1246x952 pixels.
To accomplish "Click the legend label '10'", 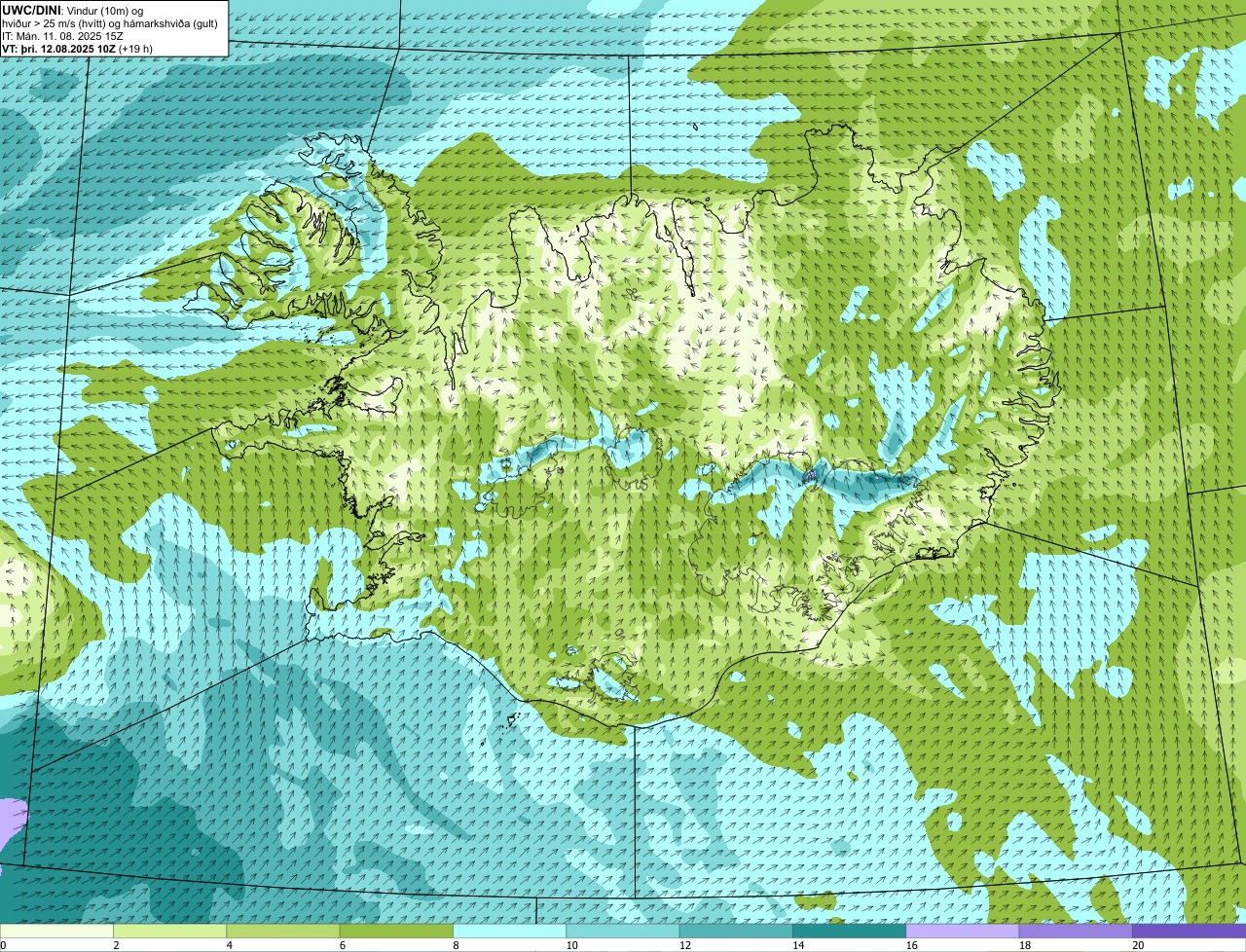I will click(571, 945).
